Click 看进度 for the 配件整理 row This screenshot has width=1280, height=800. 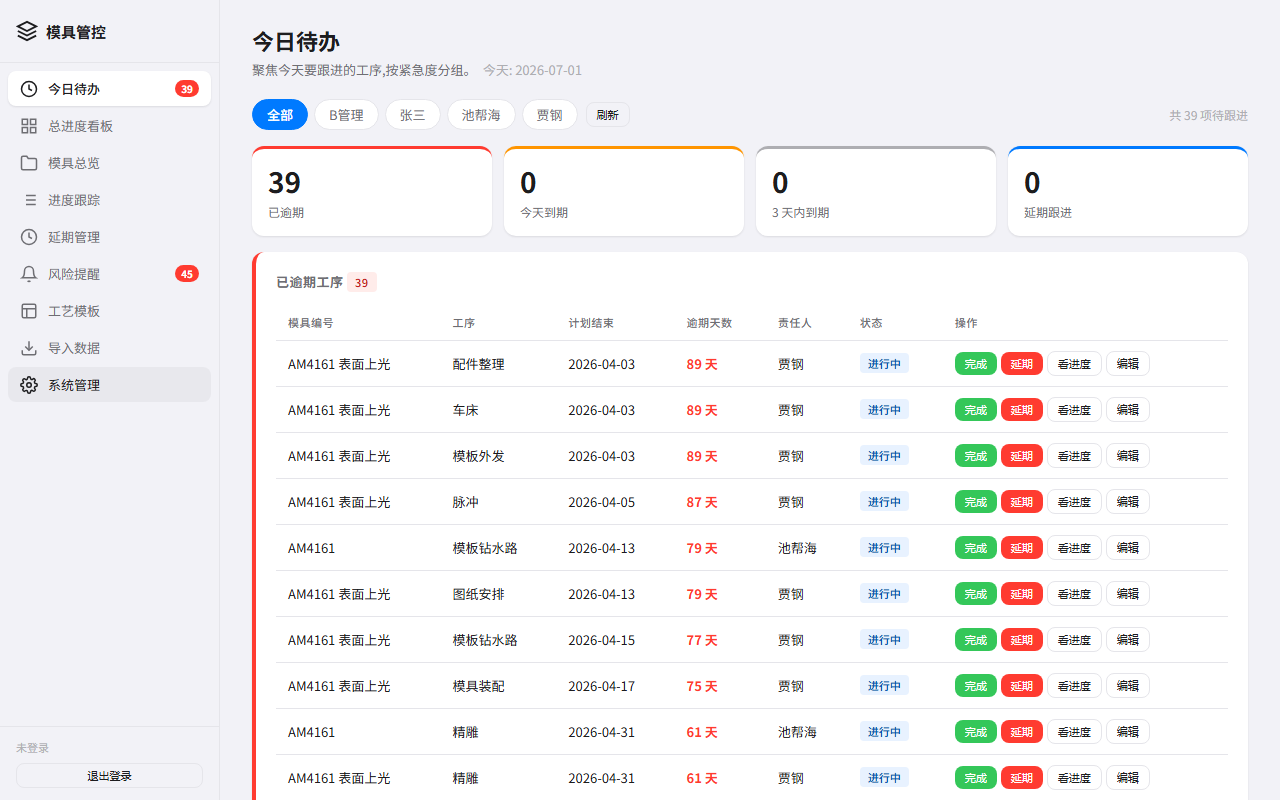pyautogui.click(x=1074, y=364)
